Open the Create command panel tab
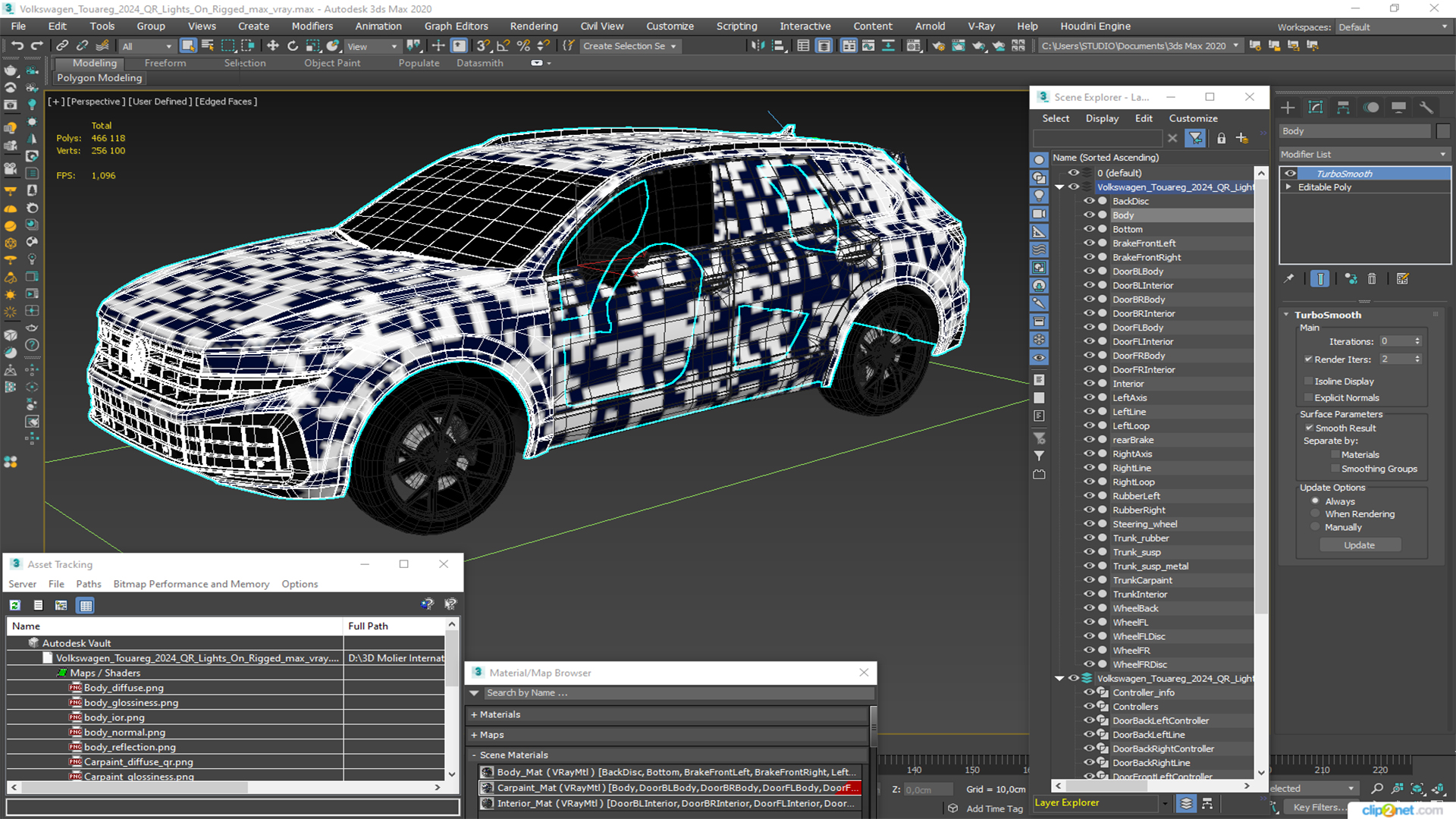Image resolution: width=1456 pixels, height=819 pixels. [x=1288, y=108]
